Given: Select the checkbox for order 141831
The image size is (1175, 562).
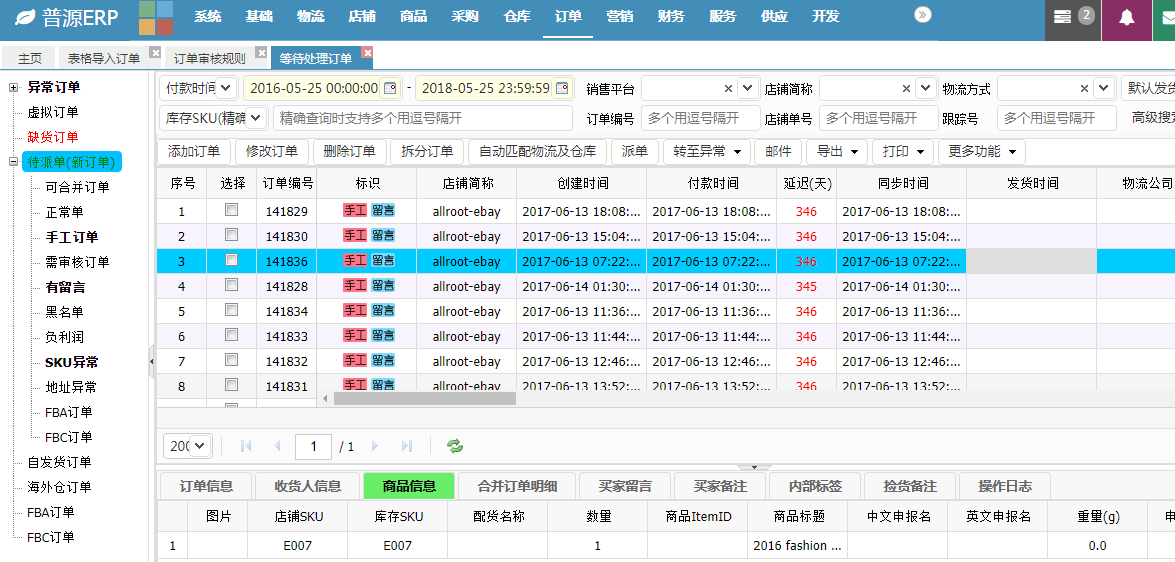Looking at the screenshot, I should pyautogui.click(x=232, y=385).
